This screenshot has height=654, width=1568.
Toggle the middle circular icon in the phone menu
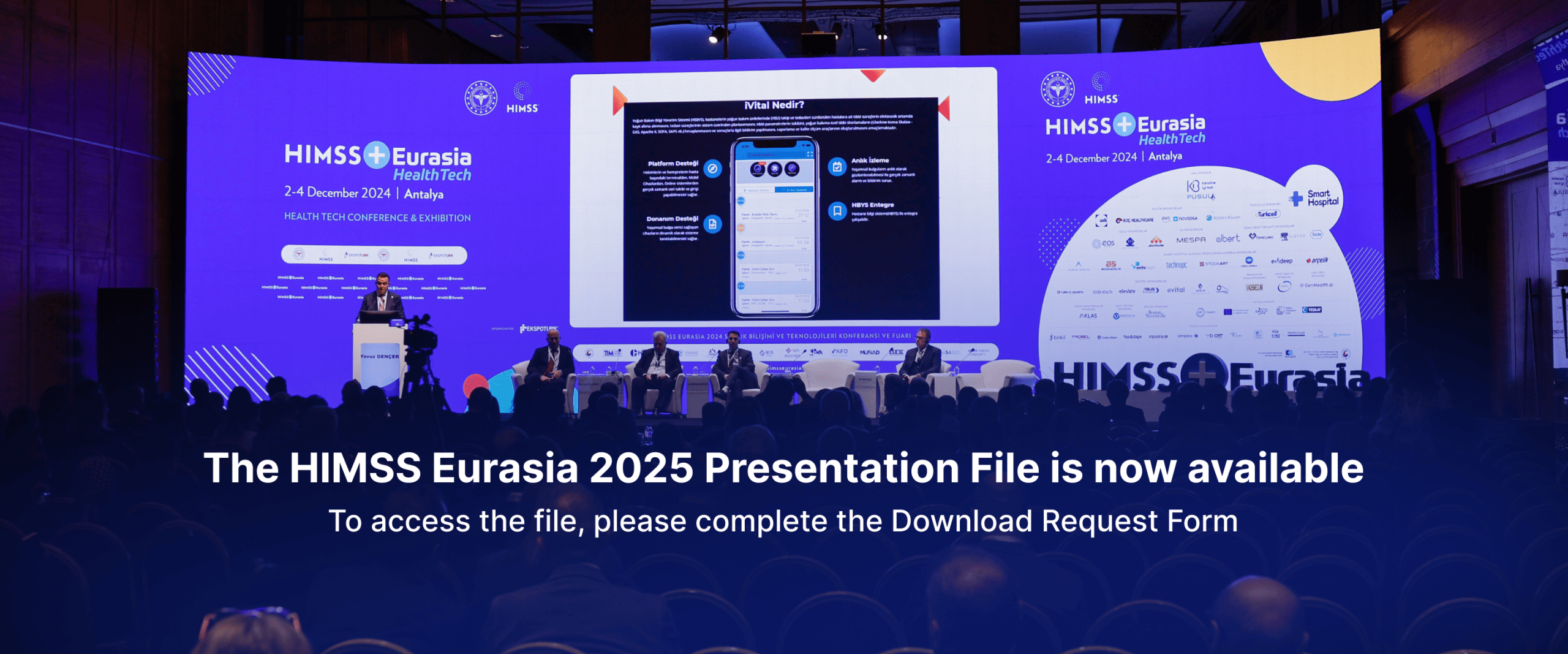point(774,169)
